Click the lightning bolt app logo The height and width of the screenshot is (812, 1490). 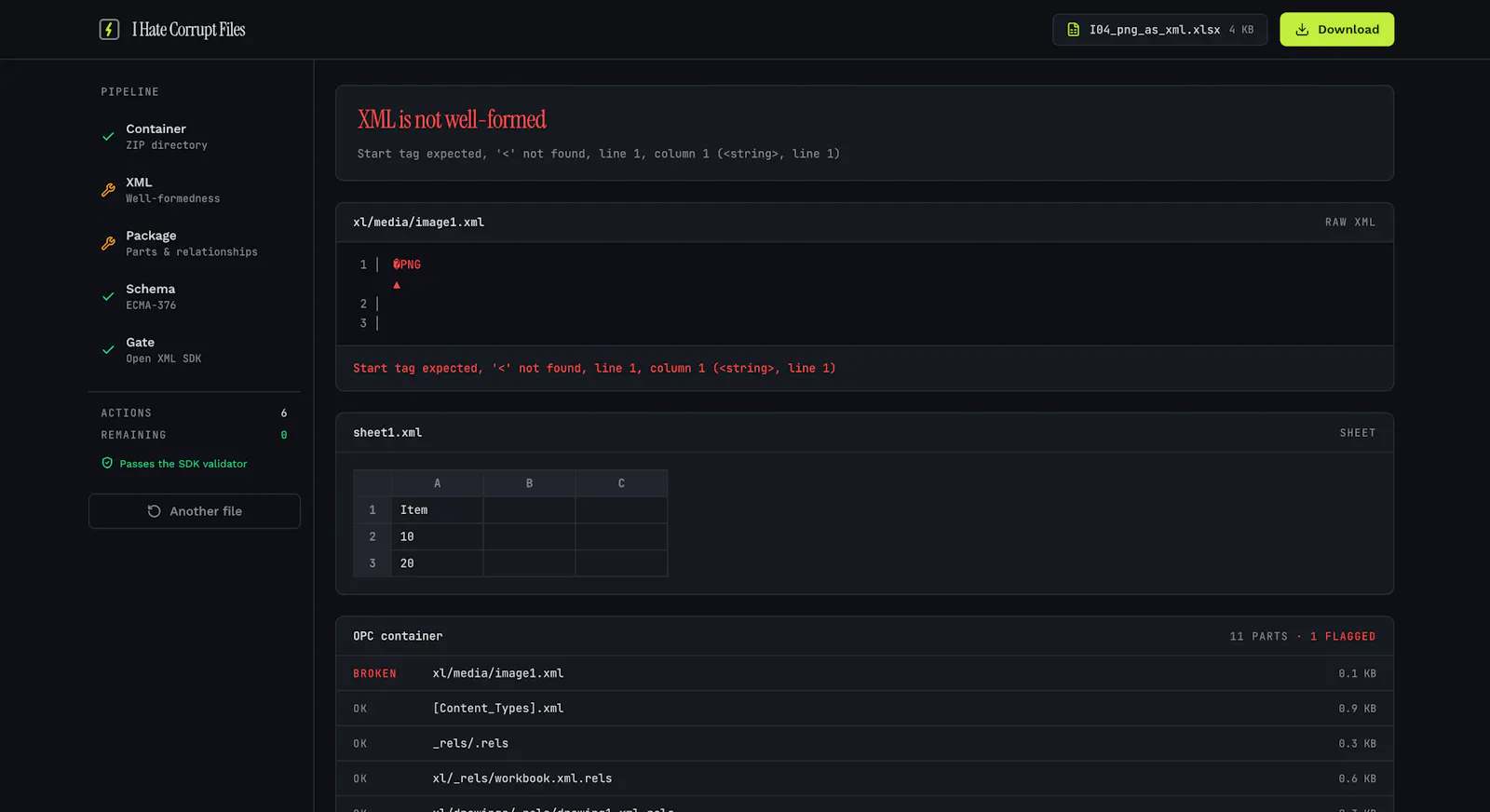(x=109, y=30)
